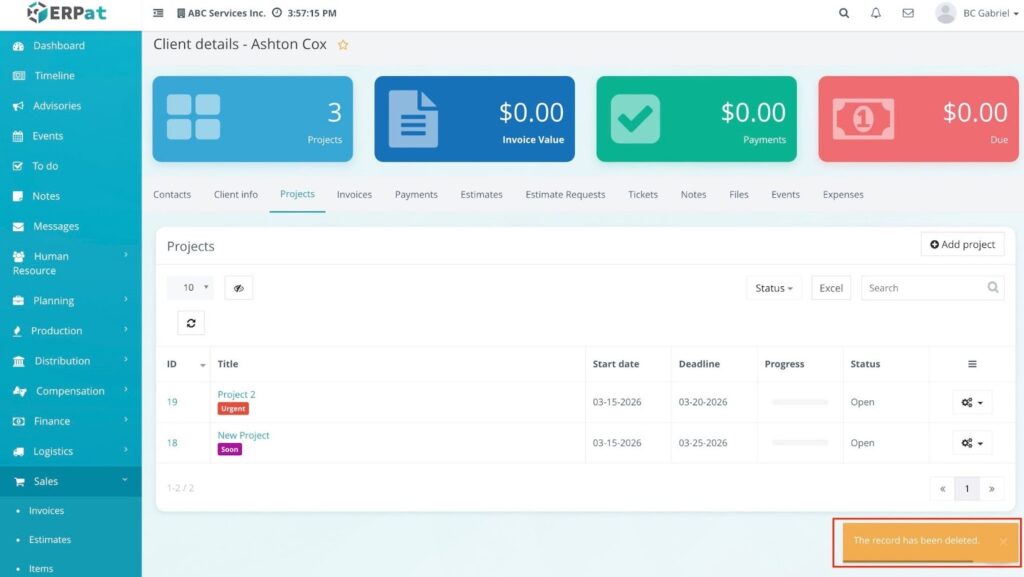Screen dimensions: 1024x577
Task: Click the sidebar hamburger toggle icon
Action: click(x=158, y=13)
